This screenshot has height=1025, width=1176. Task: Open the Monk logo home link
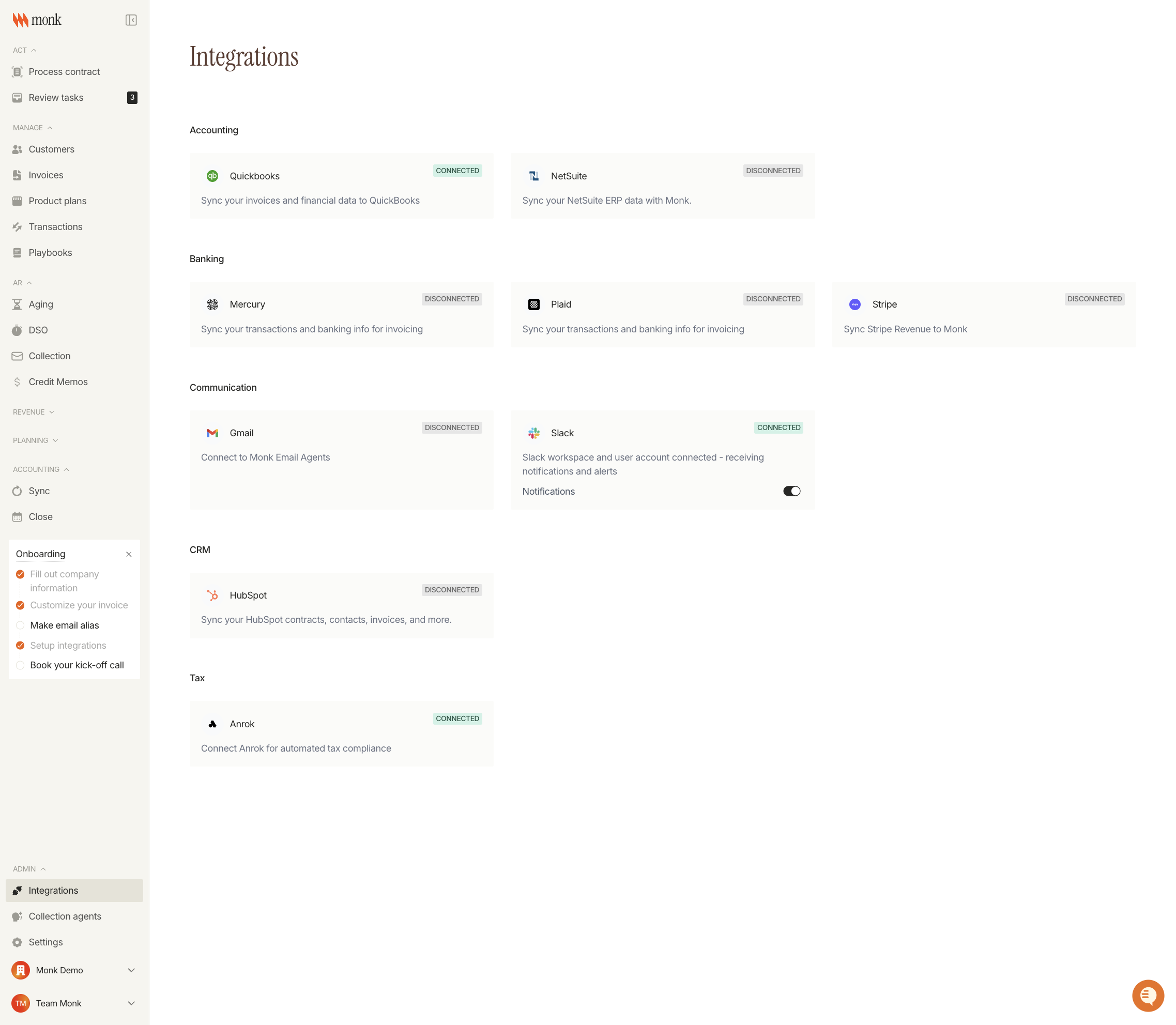click(x=36, y=20)
